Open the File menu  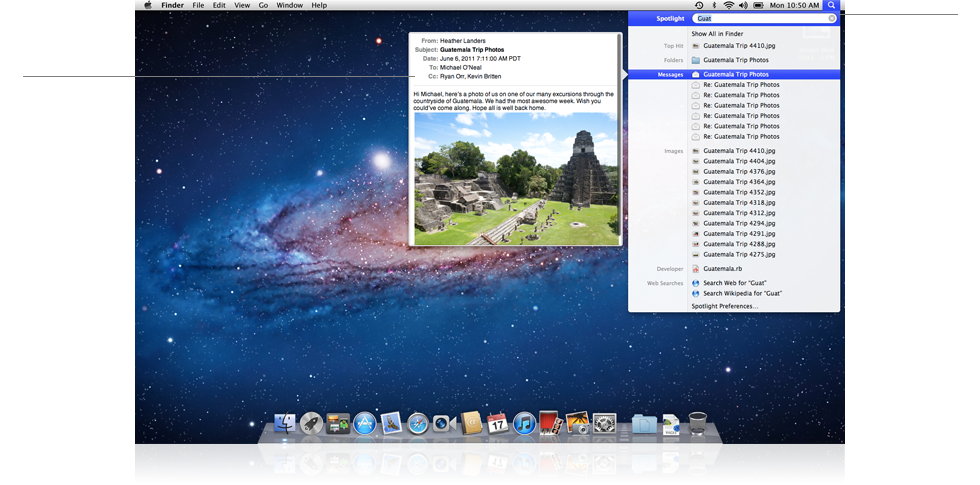click(x=198, y=5)
